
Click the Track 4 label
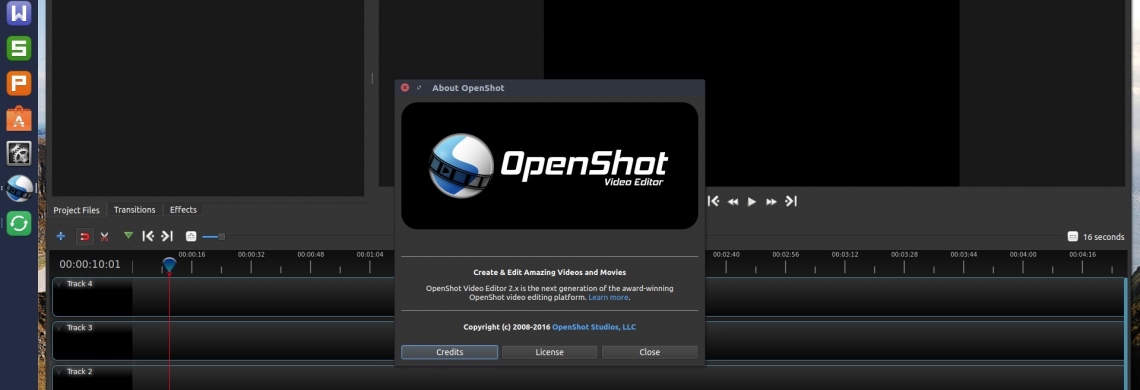coord(79,284)
